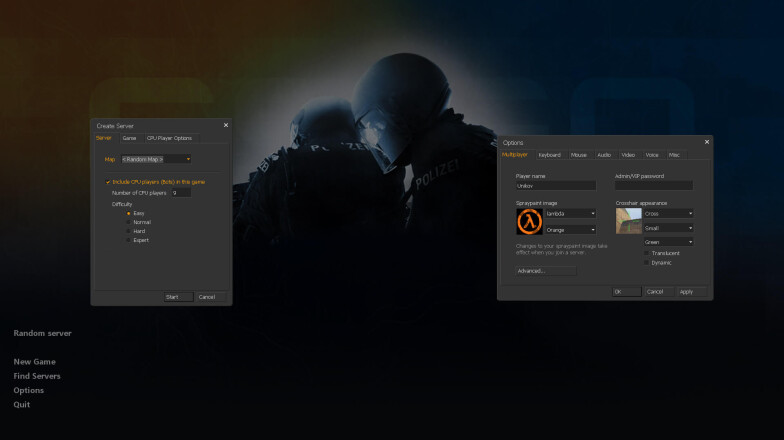Select Hard difficulty
Screen dimensions: 784x440
click(128, 232)
